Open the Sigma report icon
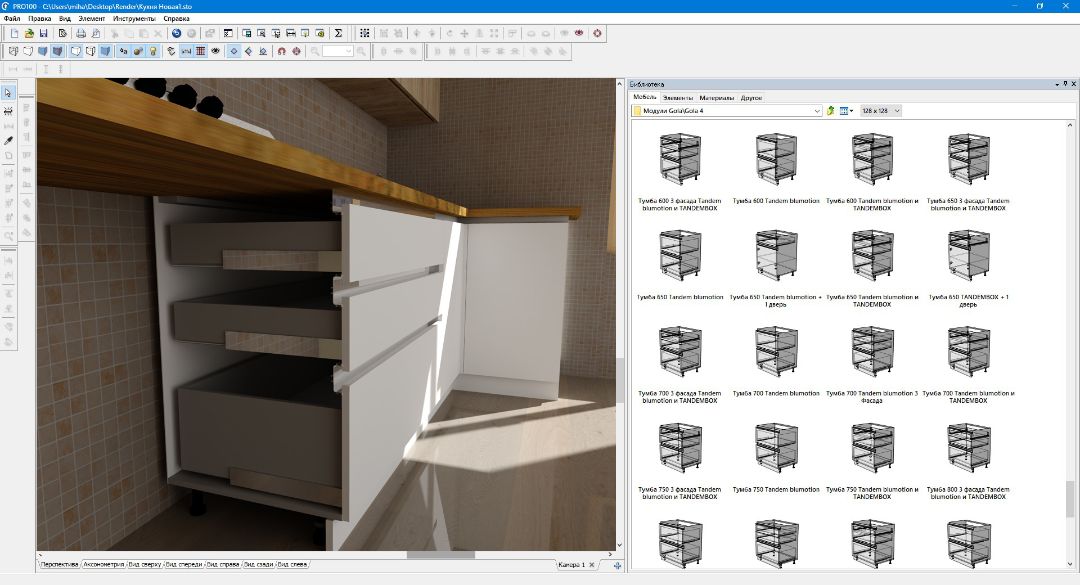The width and height of the screenshot is (1080, 585). [x=338, y=33]
